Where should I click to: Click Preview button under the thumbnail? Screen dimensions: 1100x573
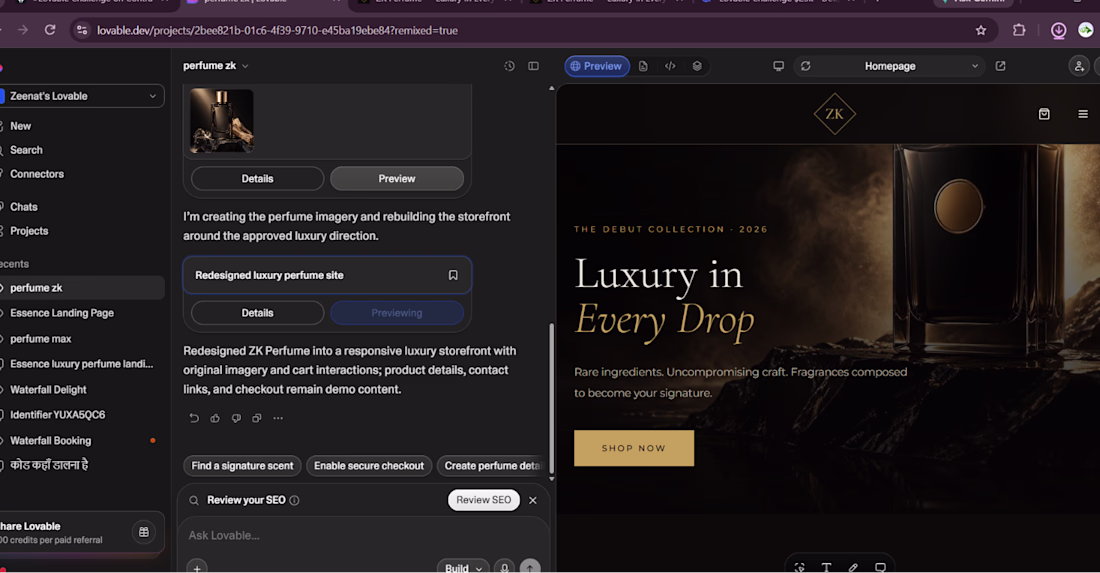(397, 179)
